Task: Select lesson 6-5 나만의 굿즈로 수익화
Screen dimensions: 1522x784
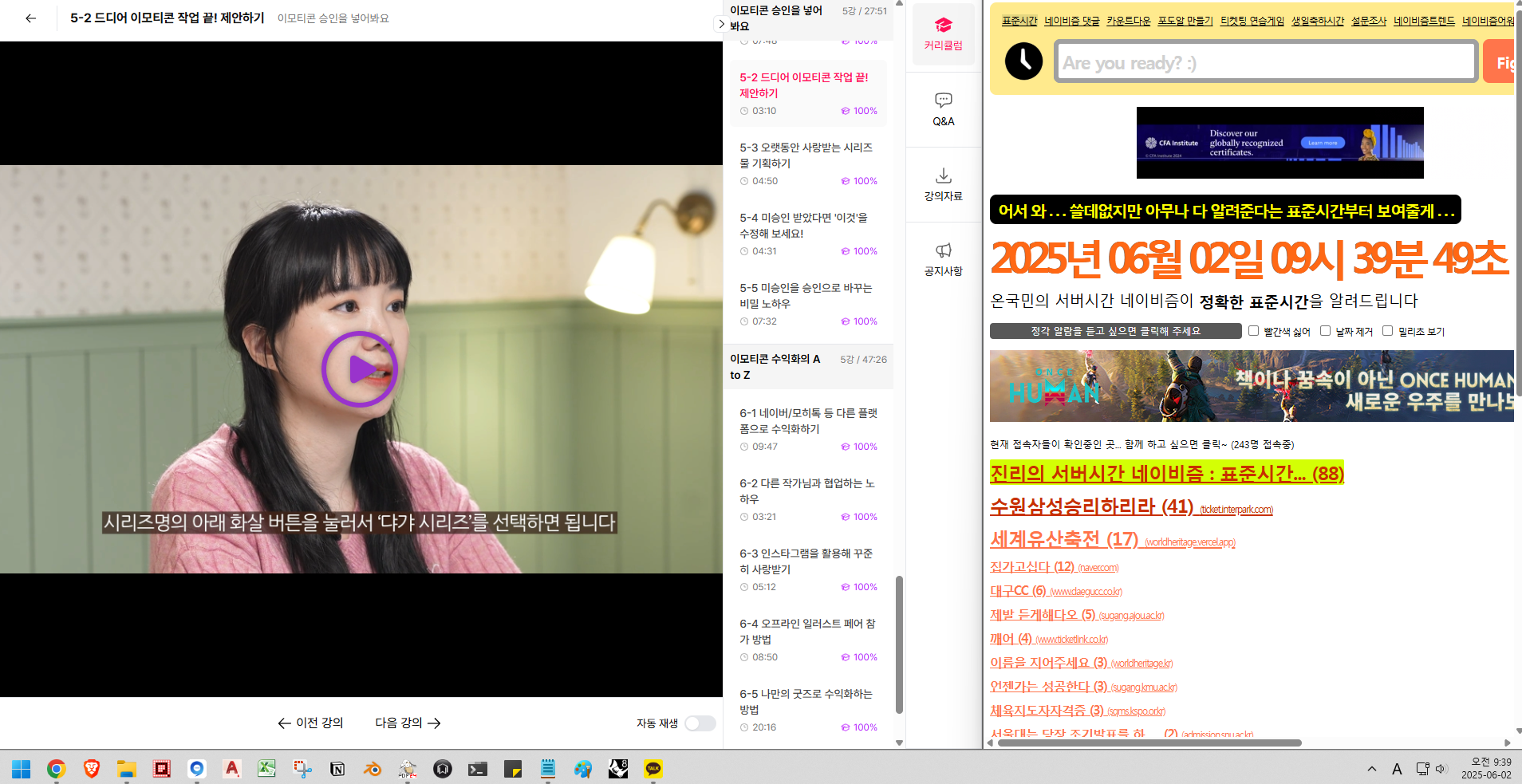Action: [x=809, y=710]
